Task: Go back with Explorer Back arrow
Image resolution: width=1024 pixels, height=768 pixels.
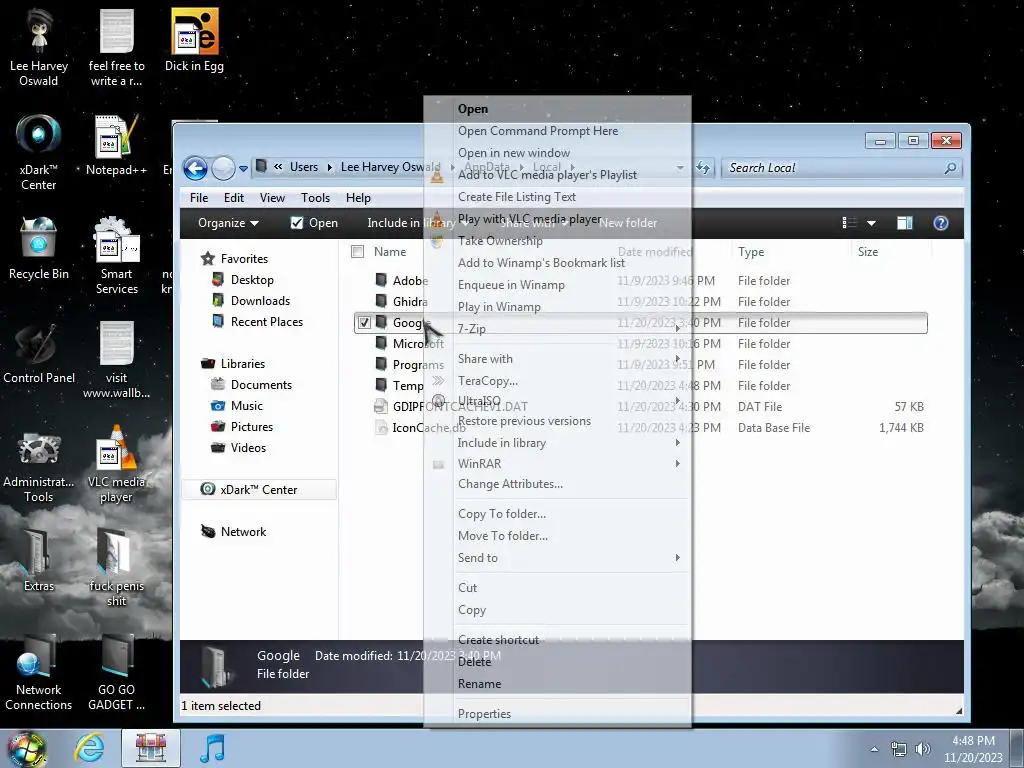Action: [x=195, y=168]
